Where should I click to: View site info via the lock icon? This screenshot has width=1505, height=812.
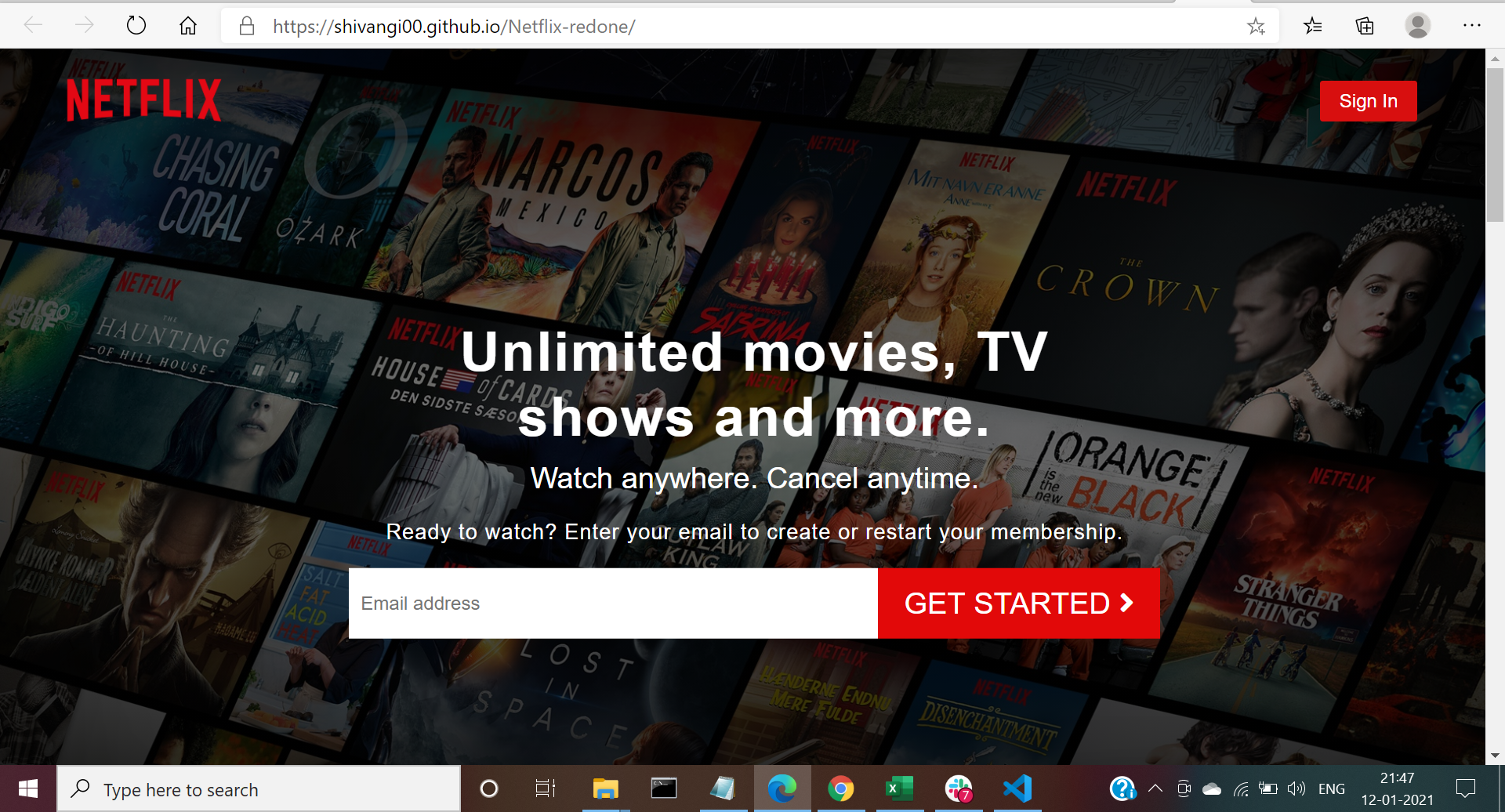pos(247,26)
